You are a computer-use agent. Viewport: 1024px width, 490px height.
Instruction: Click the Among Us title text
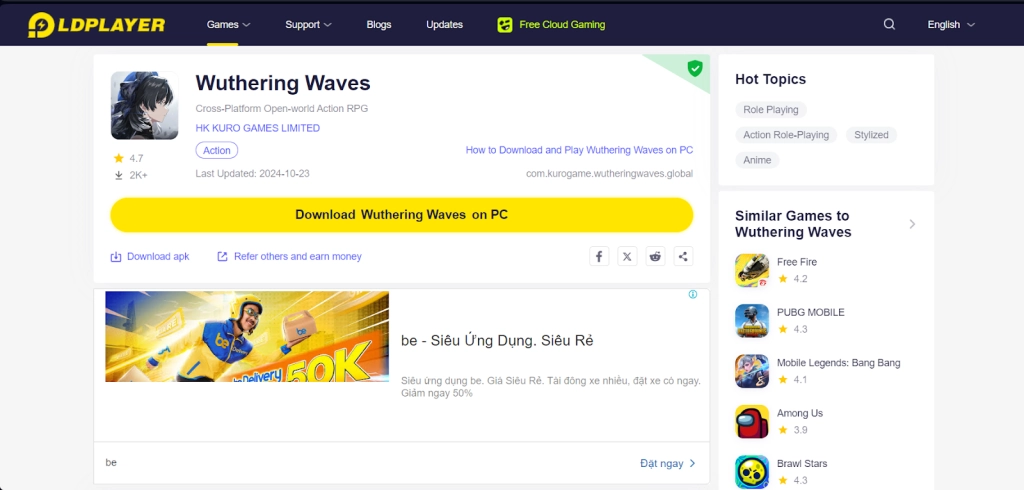click(799, 413)
